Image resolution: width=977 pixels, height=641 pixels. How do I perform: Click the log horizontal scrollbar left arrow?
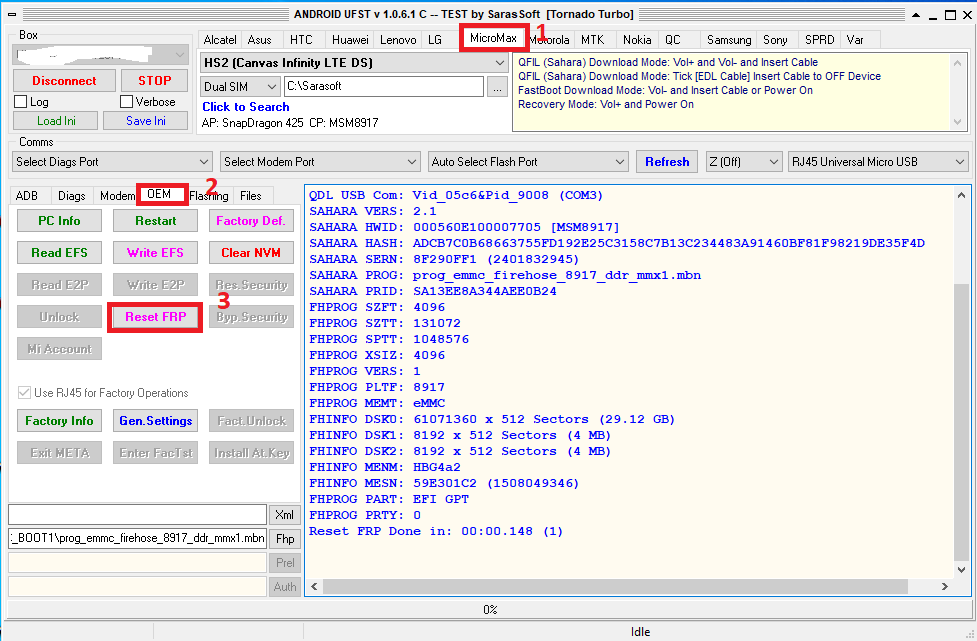tap(314, 586)
